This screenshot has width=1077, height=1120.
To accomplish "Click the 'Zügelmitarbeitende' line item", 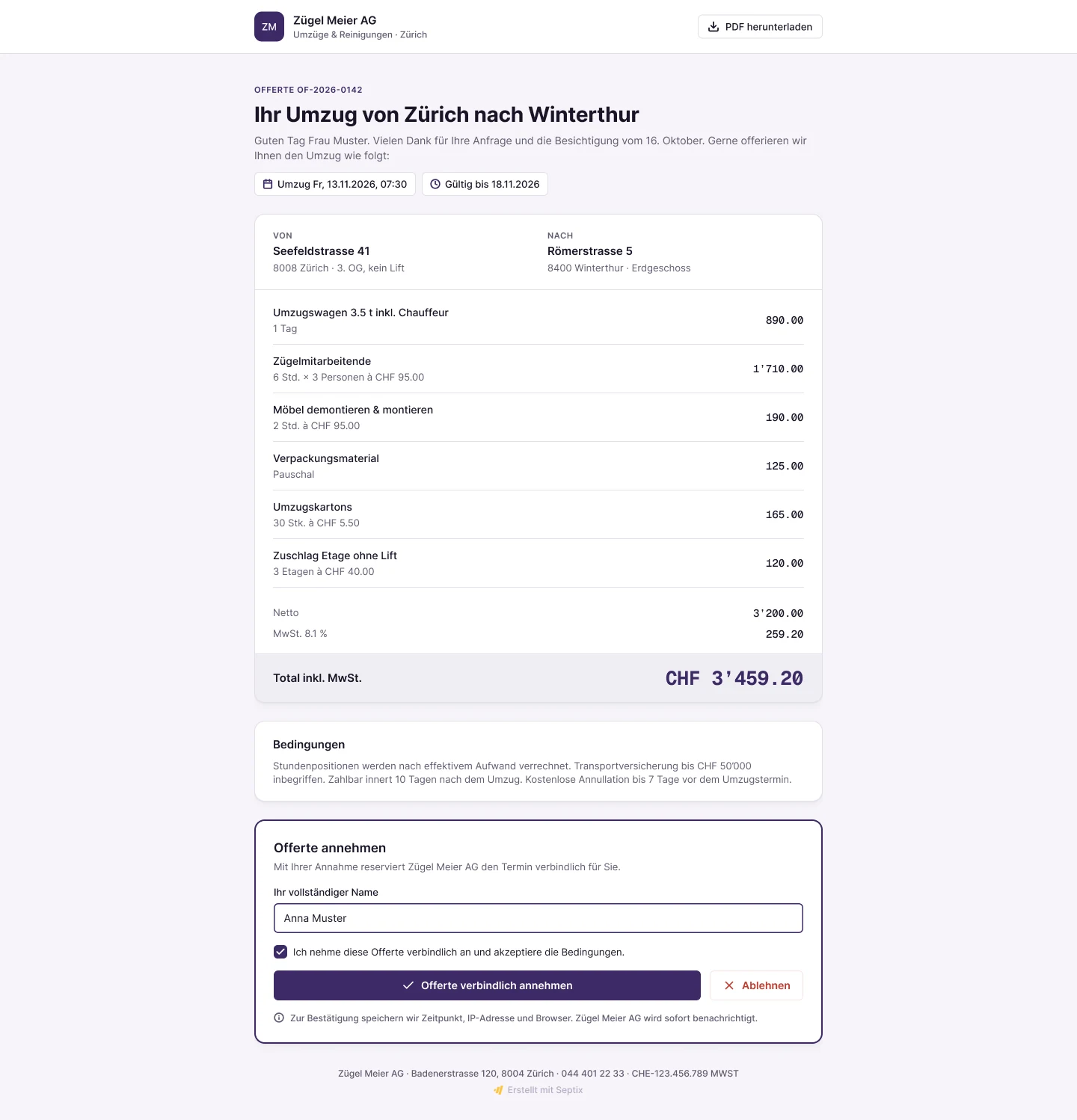I will pyautogui.click(x=322, y=361).
